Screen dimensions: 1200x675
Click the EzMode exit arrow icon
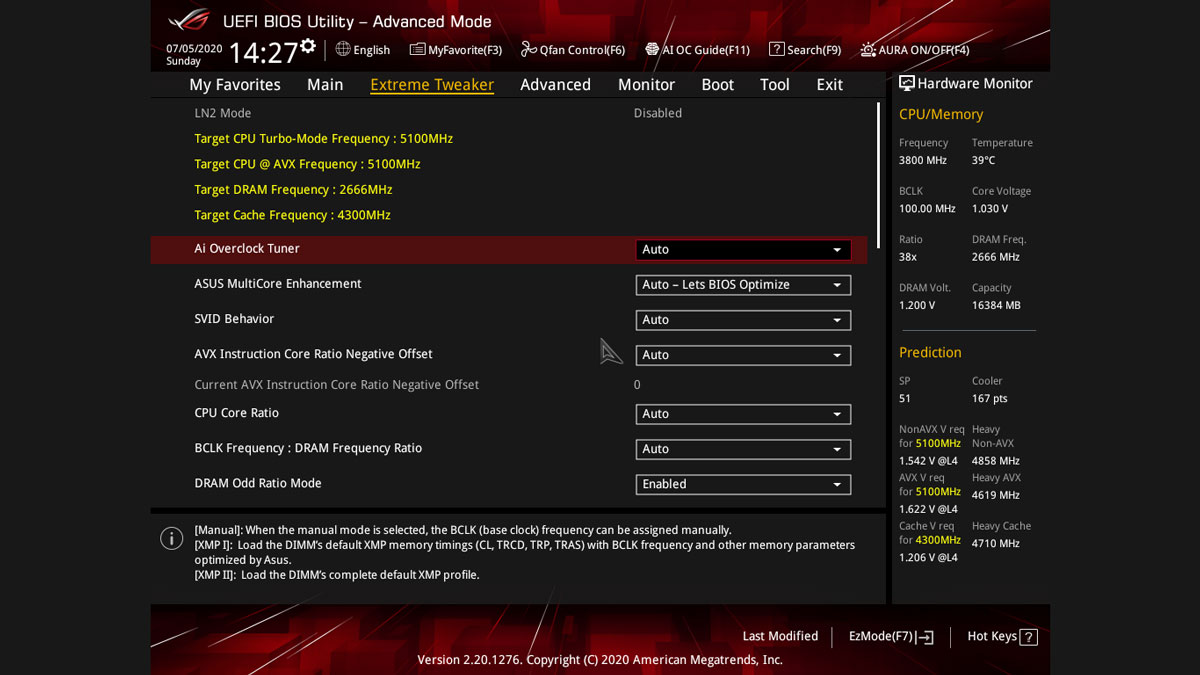click(925, 637)
